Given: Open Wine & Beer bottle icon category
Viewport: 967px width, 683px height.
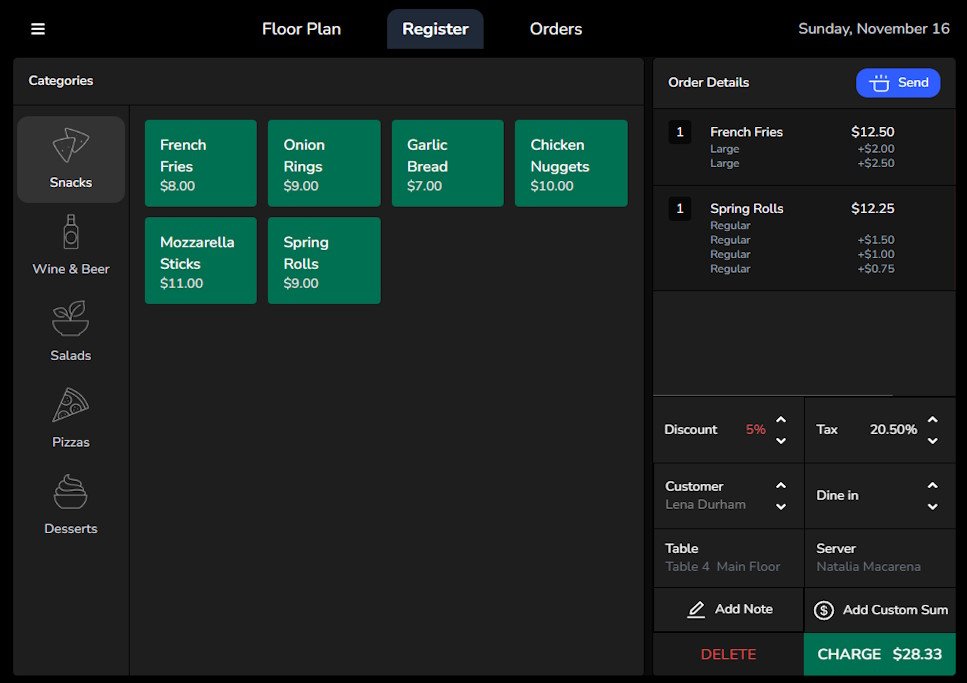Looking at the screenshot, I should [x=71, y=232].
